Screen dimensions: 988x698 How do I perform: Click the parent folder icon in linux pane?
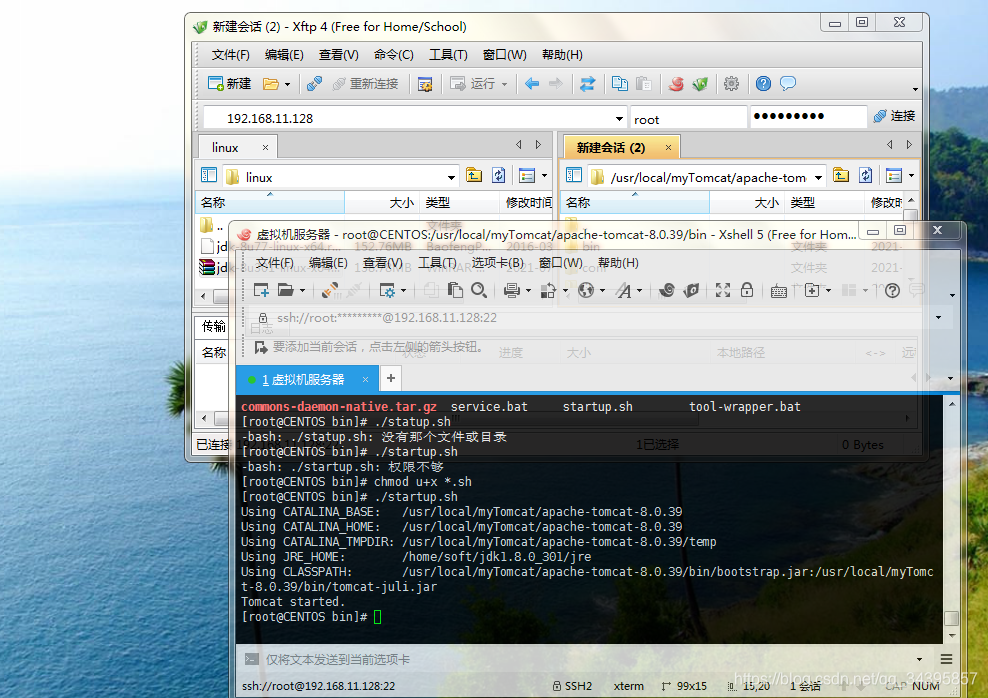coord(474,176)
